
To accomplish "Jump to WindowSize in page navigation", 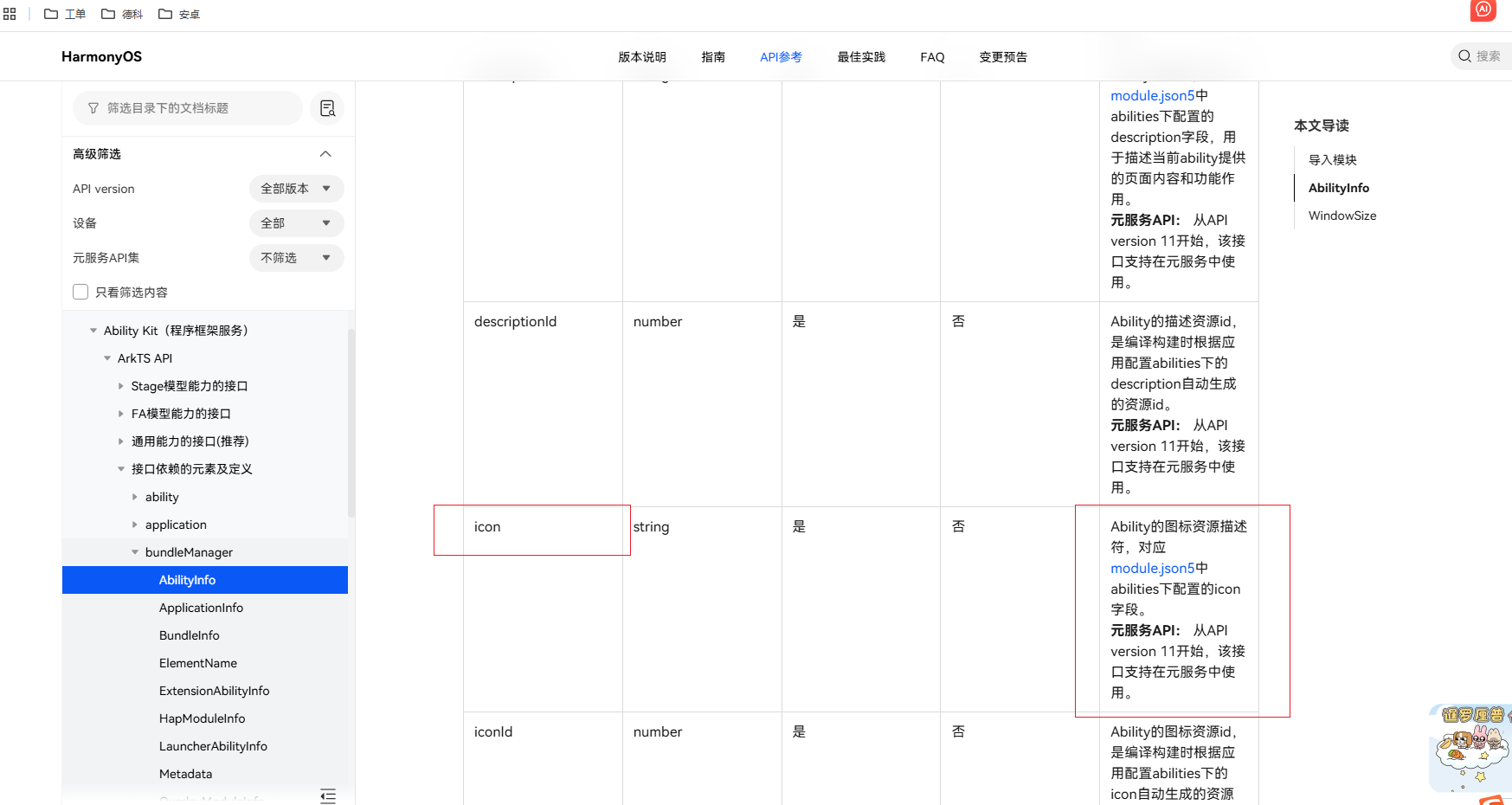I will pyautogui.click(x=1341, y=216).
